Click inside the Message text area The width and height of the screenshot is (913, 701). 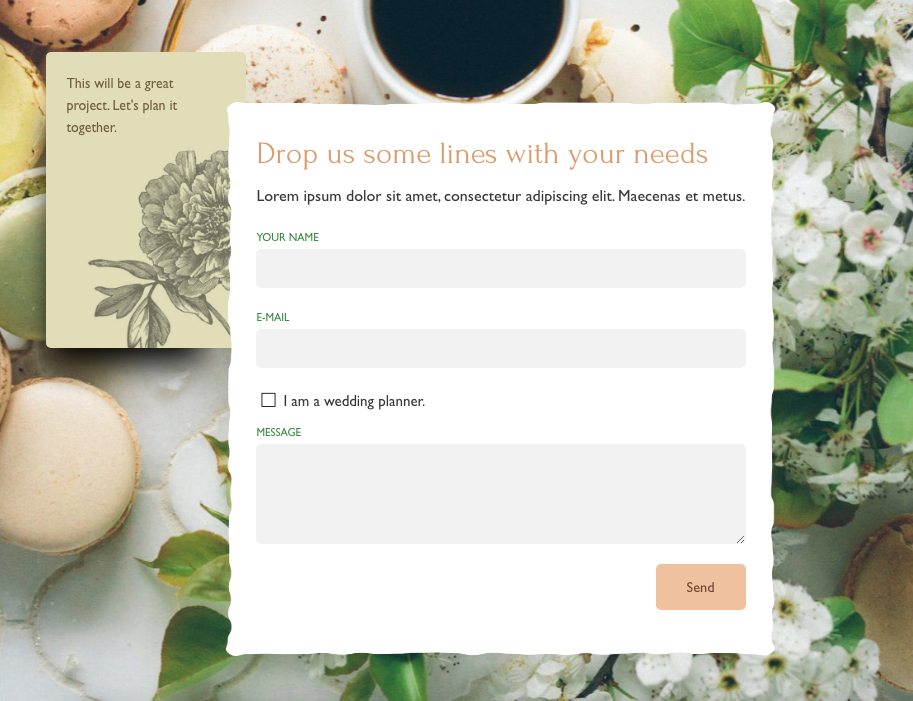pyautogui.click(x=501, y=494)
